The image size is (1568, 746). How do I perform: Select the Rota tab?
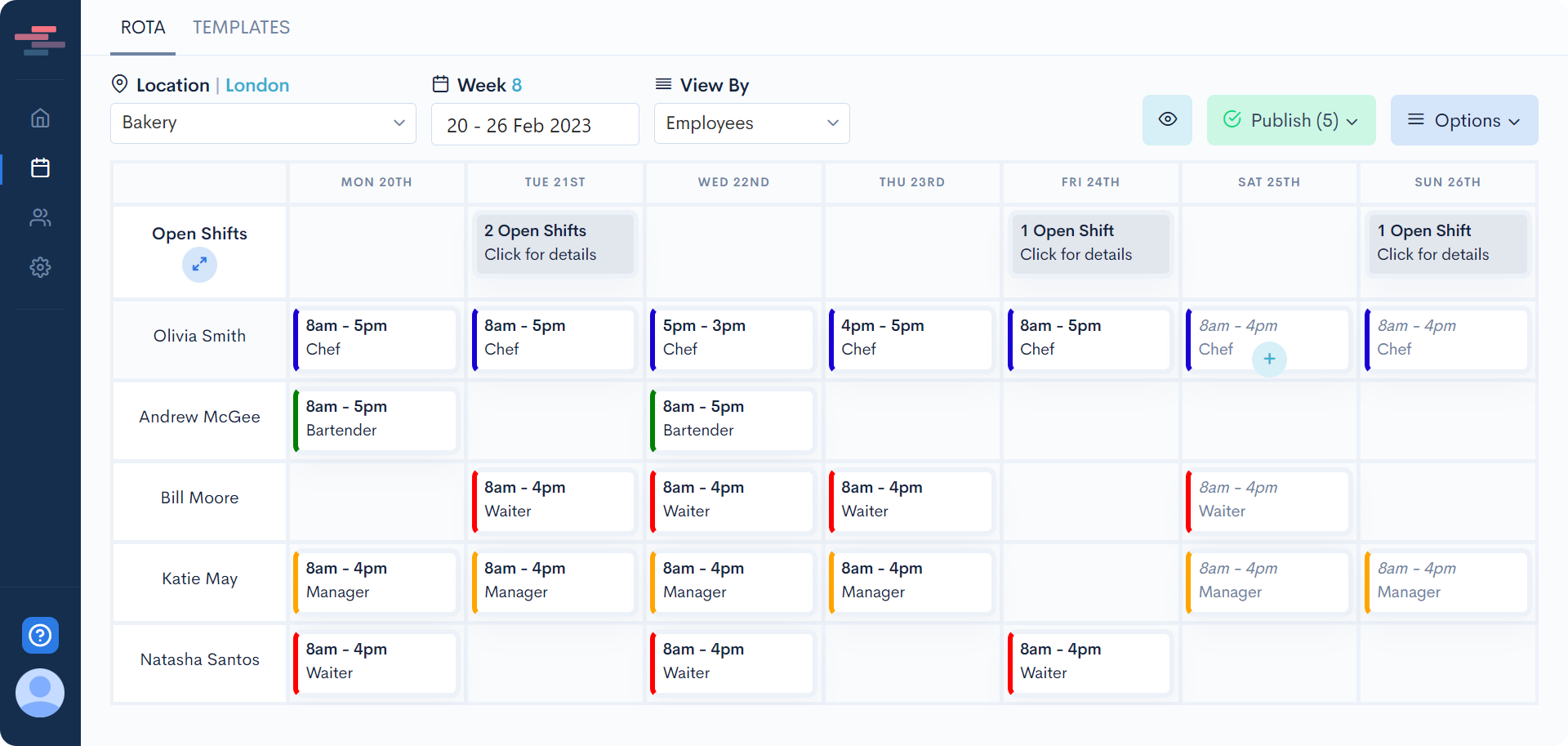(143, 28)
